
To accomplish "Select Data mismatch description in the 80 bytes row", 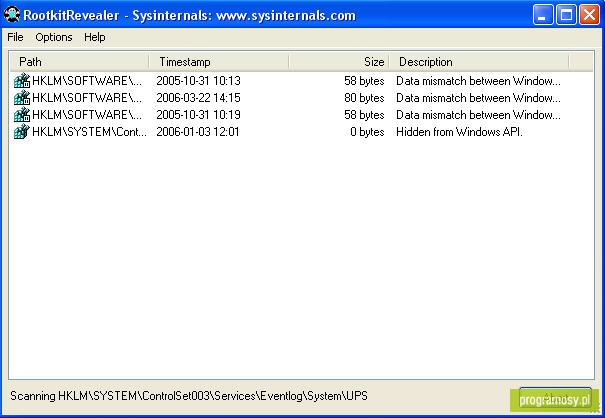I will 478,98.
